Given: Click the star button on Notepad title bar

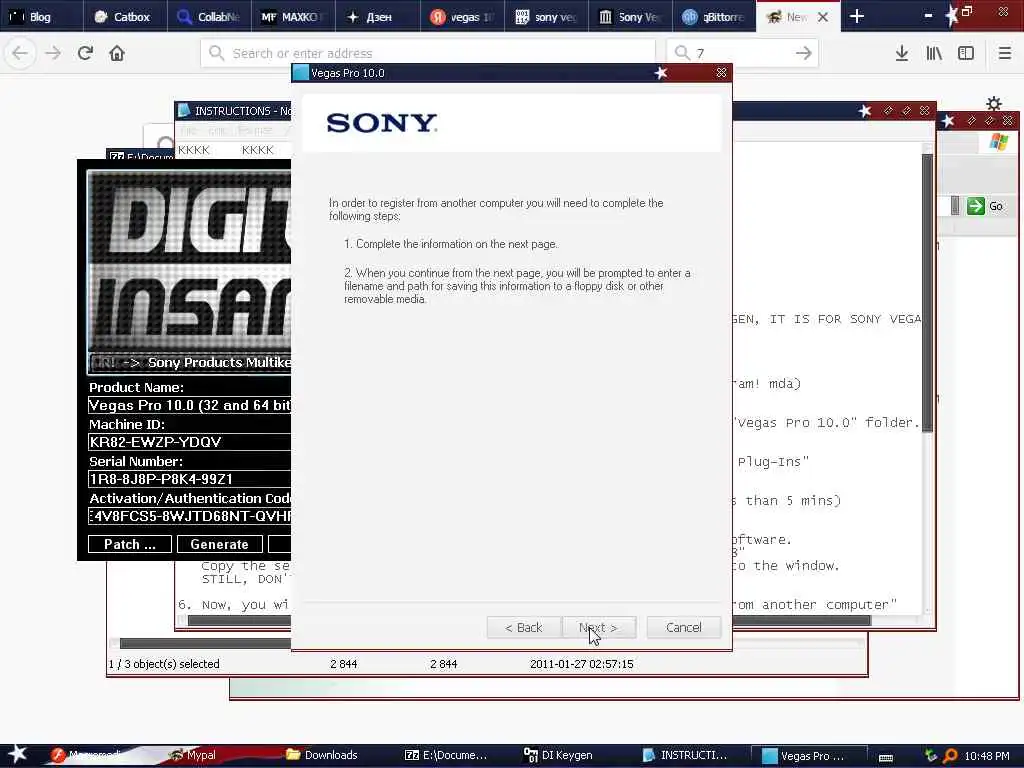Looking at the screenshot, I should pyautogui.click(x=865, y=110).
